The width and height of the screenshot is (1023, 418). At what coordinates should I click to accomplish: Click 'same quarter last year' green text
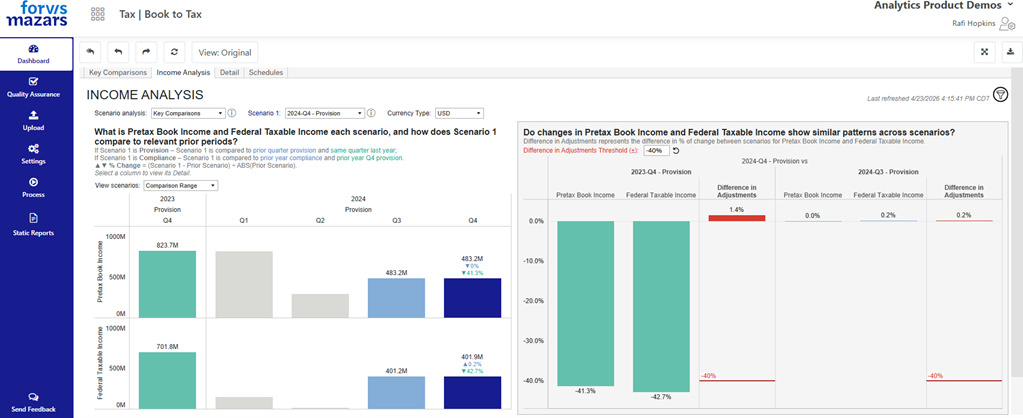(363, 150)
